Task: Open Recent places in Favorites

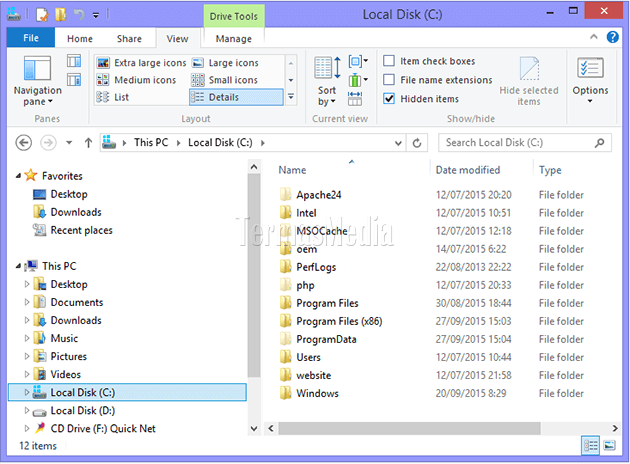Action: point(72,230)
